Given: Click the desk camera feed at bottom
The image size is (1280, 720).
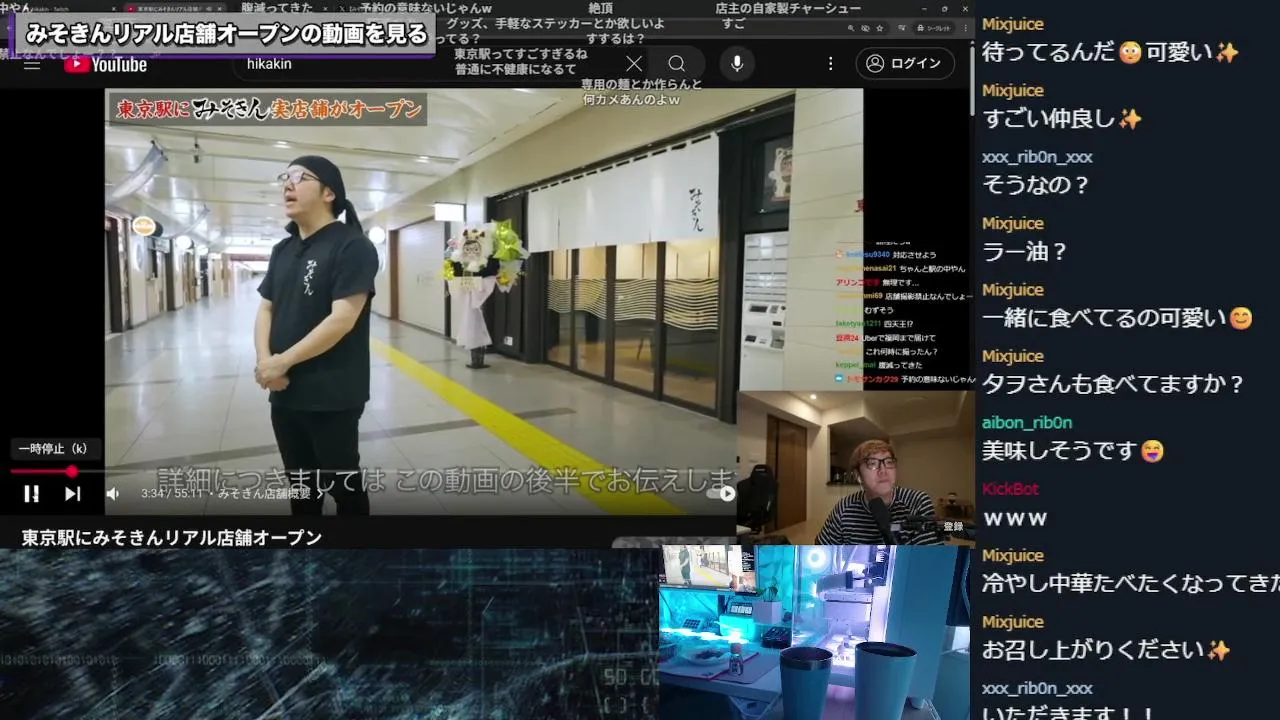Looking at the screenshot, I should pyautogui.click(x=814, y=632).
